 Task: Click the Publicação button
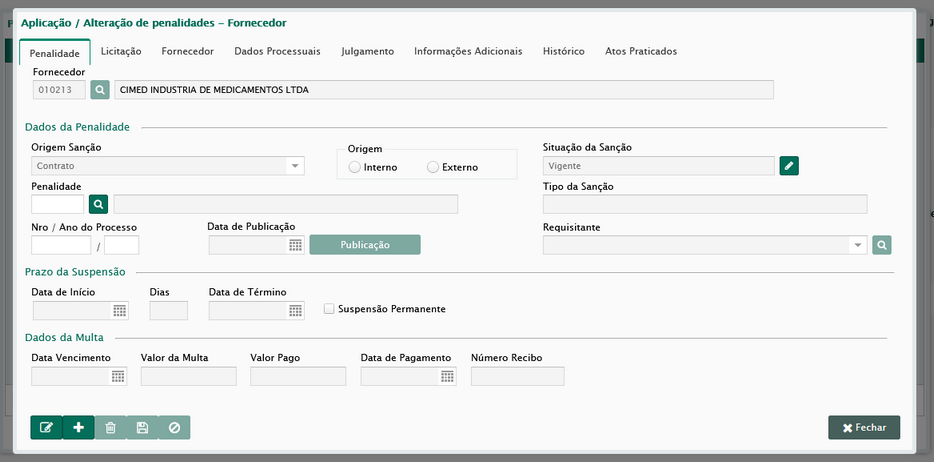[x=365, y=245]
